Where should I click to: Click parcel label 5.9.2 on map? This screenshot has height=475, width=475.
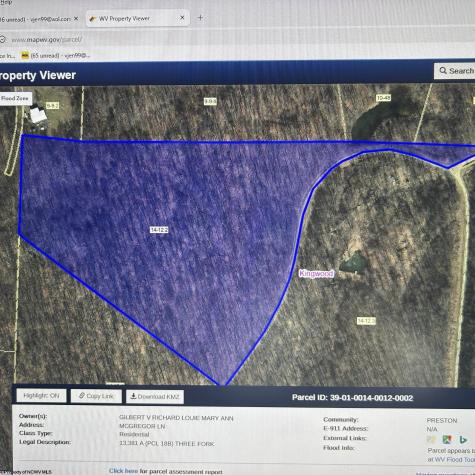[52, 106]
